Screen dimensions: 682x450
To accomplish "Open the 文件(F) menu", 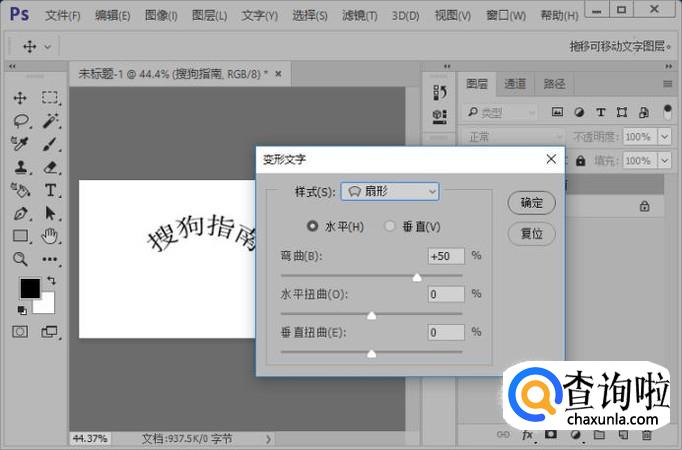I will (63, 16).
